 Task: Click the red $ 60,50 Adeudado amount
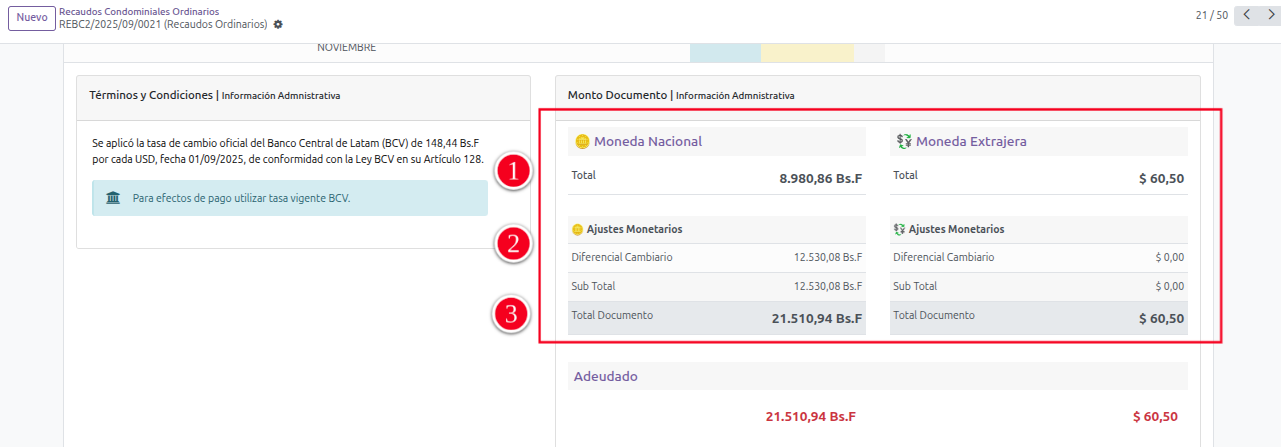point(1155,416)
